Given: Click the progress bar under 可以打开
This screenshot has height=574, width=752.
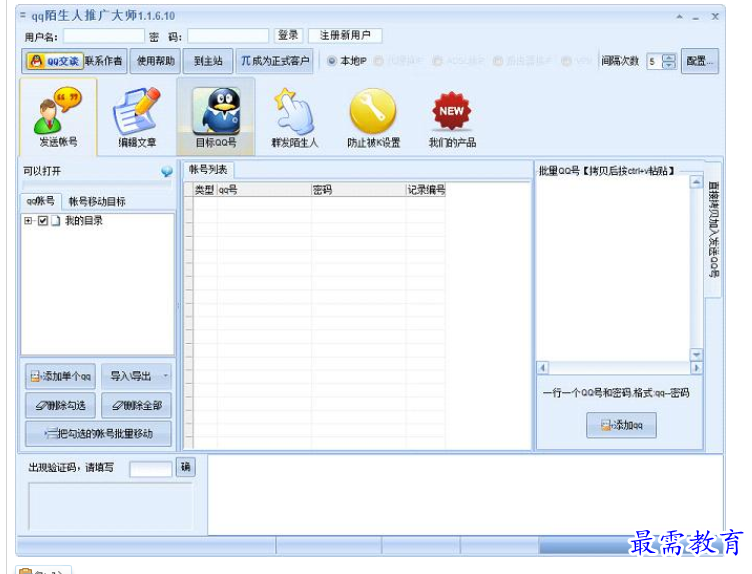Looking at the screenshot, I should coord(96,185).
